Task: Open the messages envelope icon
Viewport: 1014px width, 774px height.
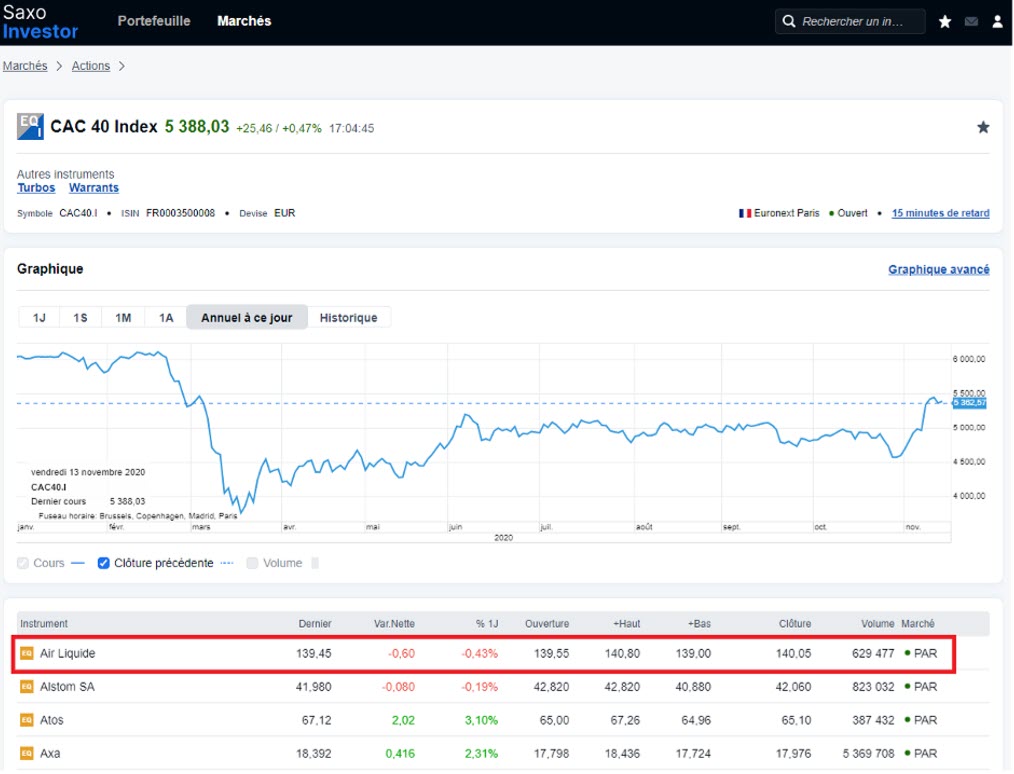Action: pyautogui.click(x=971, y=22)
